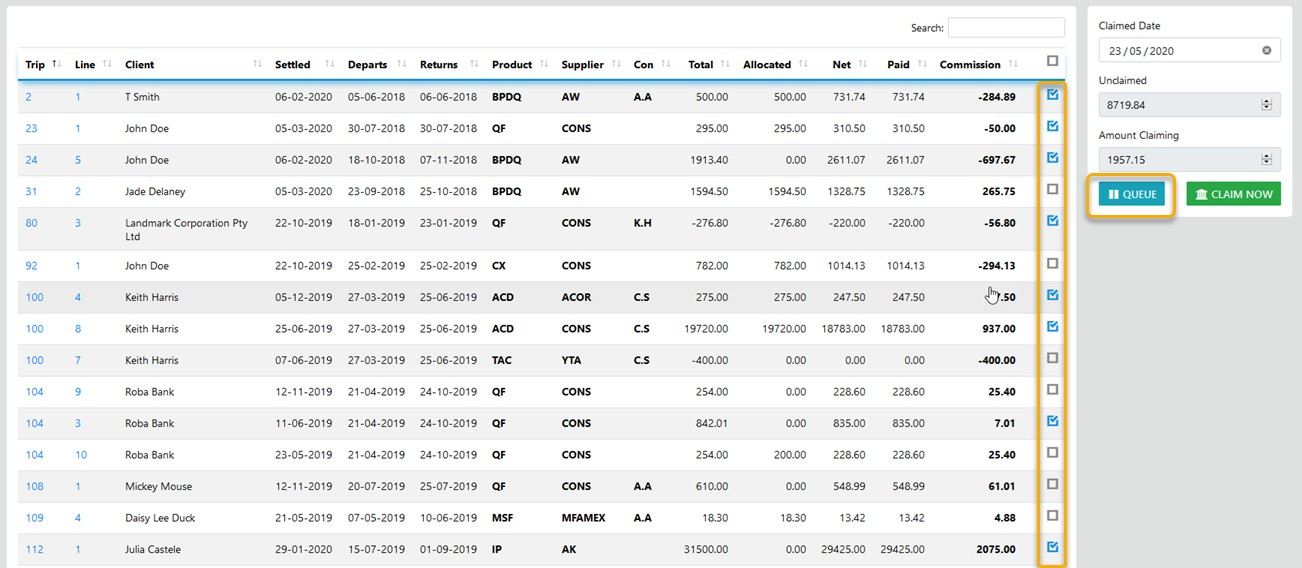Open trip 112 link
1302x568 pixels.
pos(34,549)
